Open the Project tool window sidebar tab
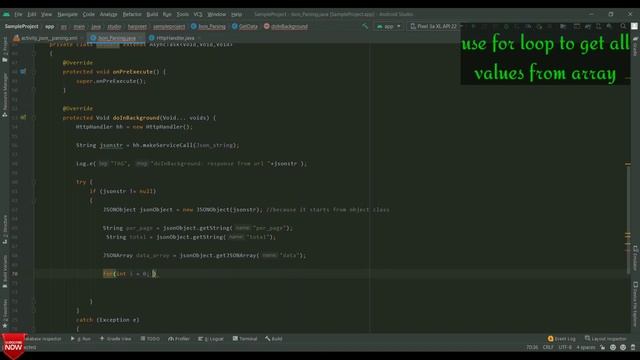 click(x=5, y=49)
